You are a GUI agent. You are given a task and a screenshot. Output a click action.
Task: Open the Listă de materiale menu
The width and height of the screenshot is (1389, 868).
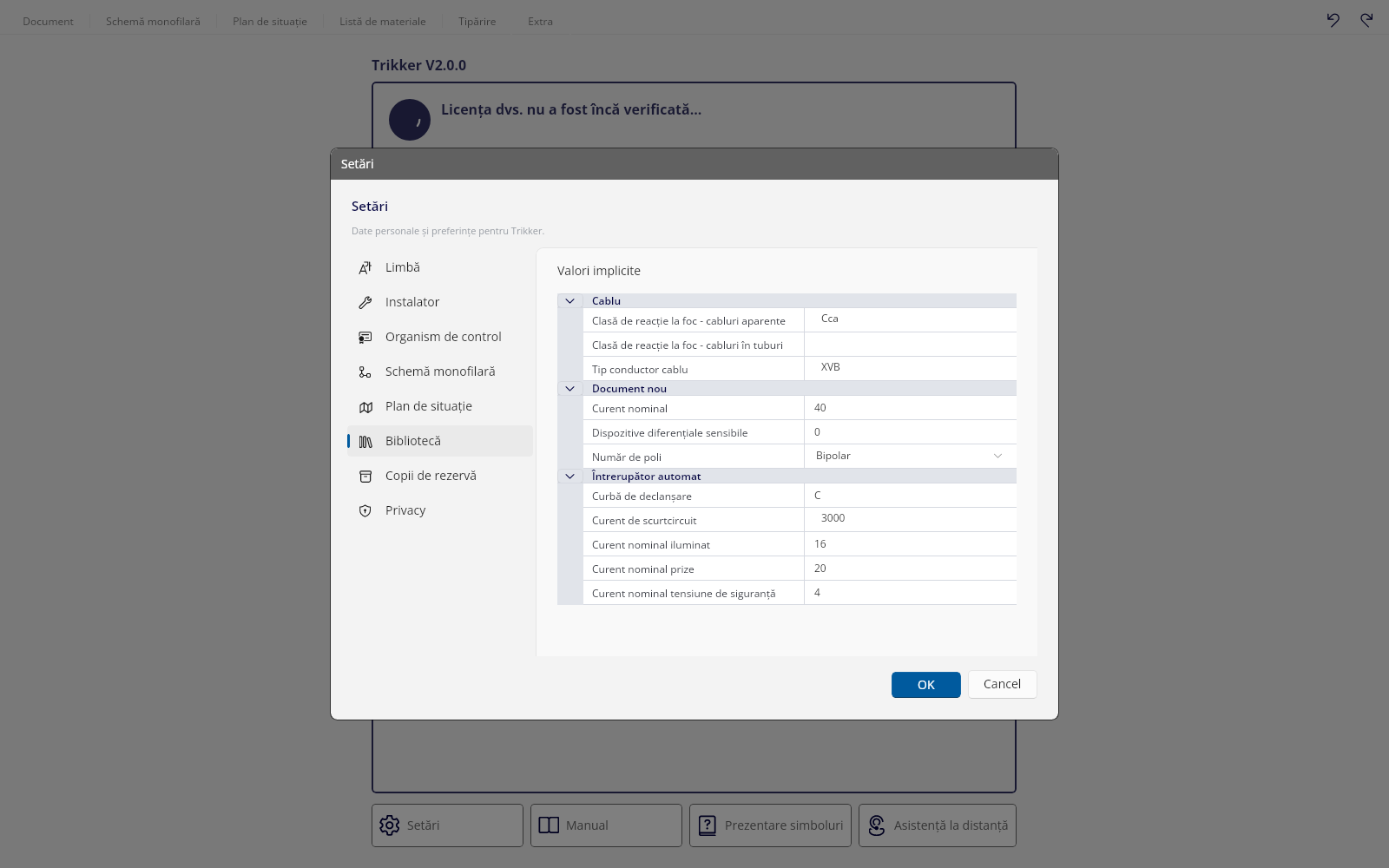point(383,21)
